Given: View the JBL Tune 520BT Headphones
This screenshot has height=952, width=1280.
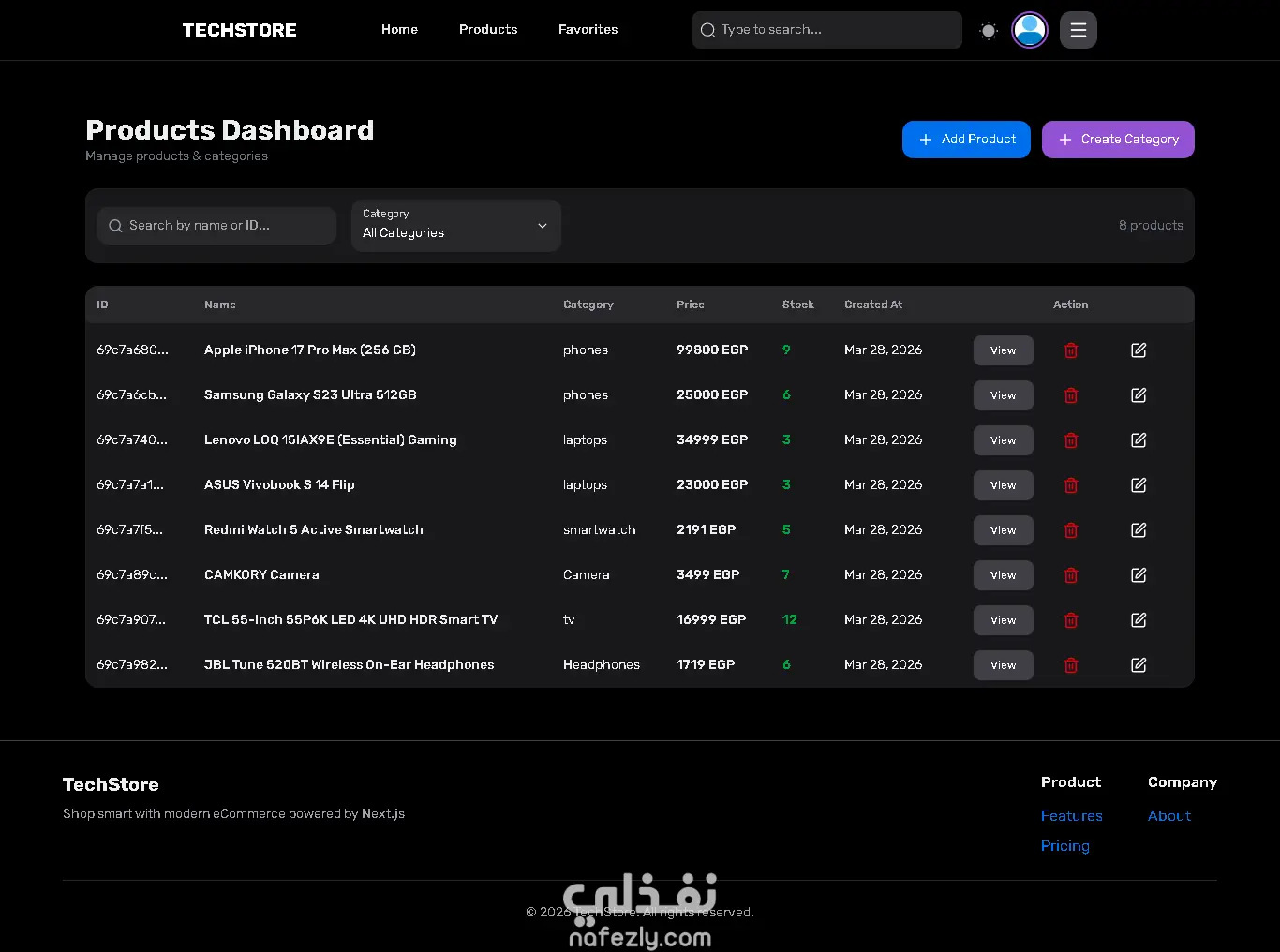Looking at the screenshot, I should (x=1003, y=665).
